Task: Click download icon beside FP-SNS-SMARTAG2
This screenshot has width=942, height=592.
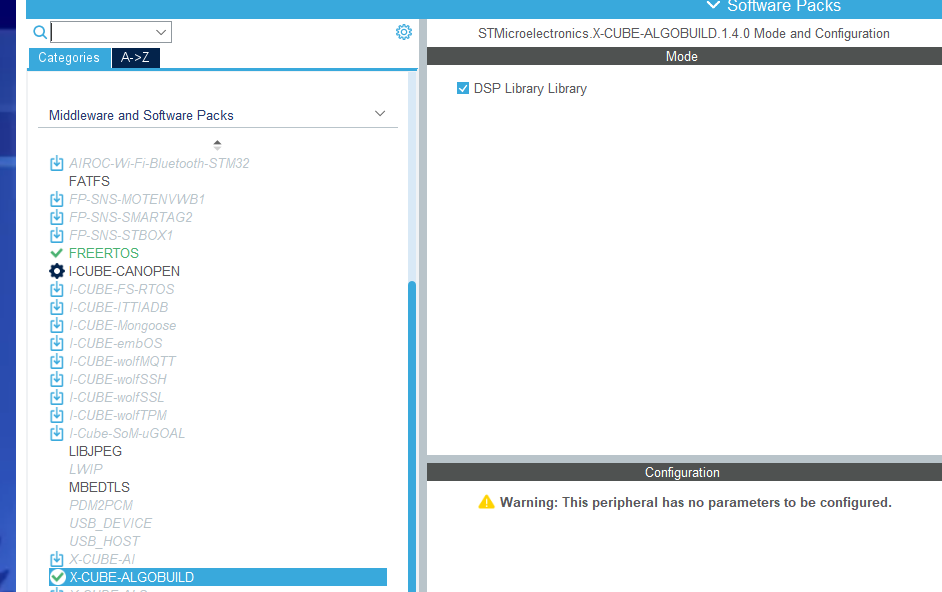Action: coord(56,217)
